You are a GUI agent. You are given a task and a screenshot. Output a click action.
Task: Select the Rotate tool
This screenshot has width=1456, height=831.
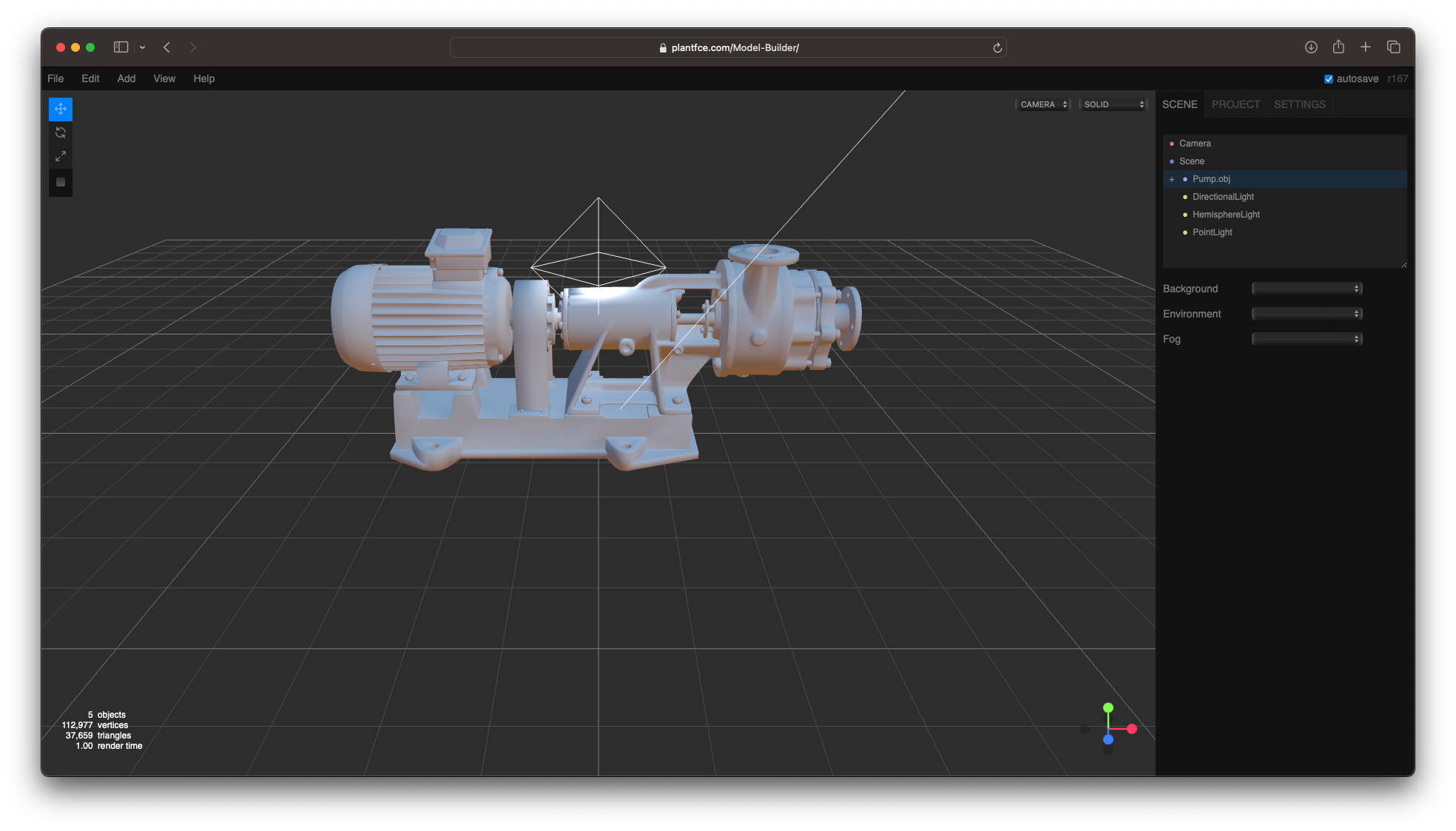(61, 132)
